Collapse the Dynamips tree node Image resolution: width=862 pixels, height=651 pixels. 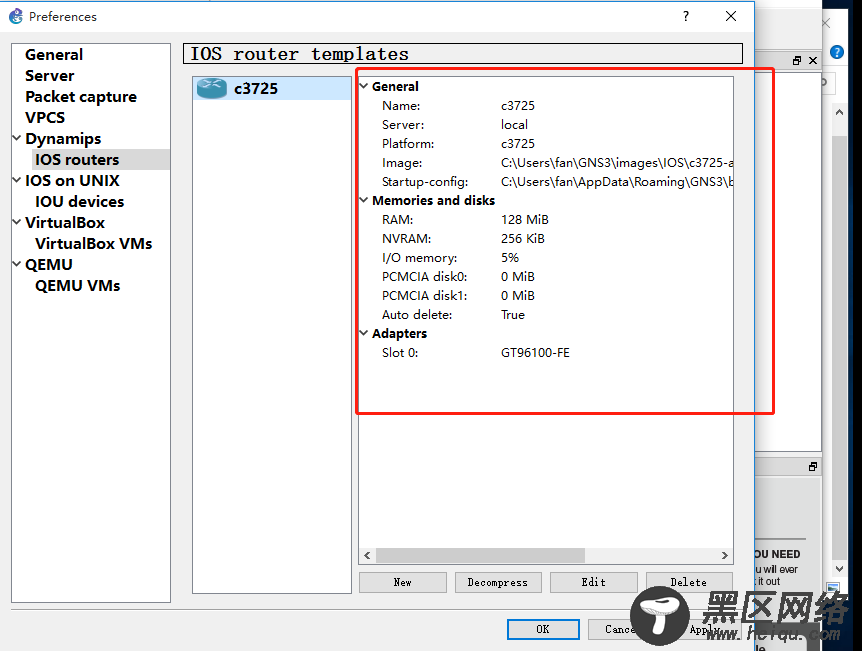[17, 138]
